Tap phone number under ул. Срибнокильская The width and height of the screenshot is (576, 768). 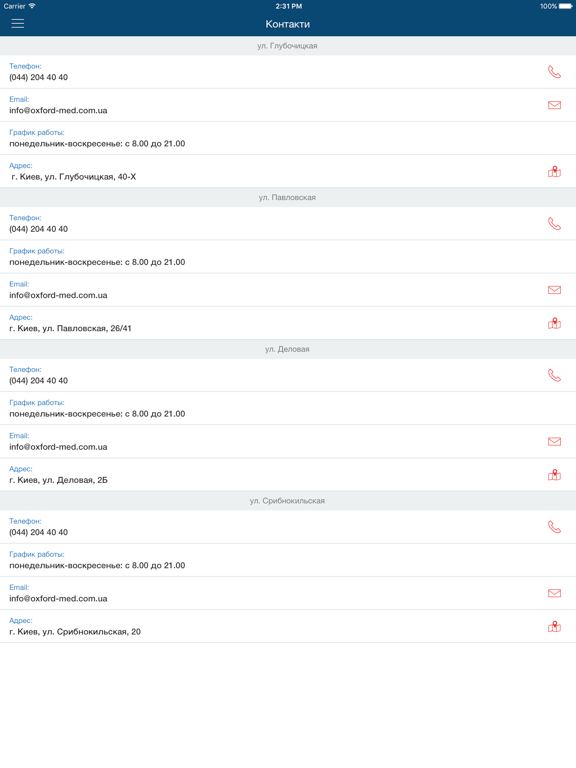pos(39,532)
